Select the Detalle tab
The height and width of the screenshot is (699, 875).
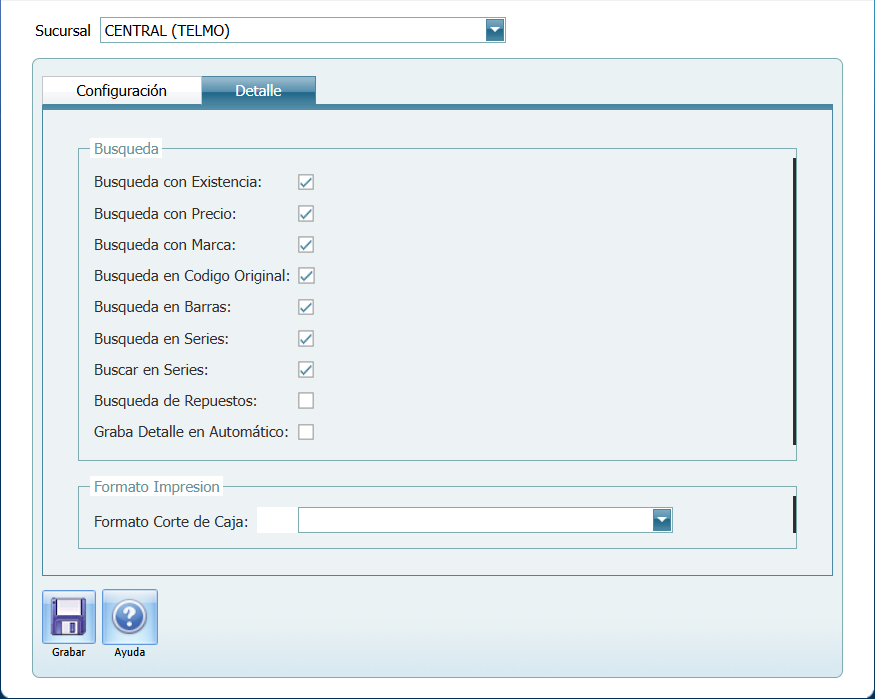click(x=258, y=91)
